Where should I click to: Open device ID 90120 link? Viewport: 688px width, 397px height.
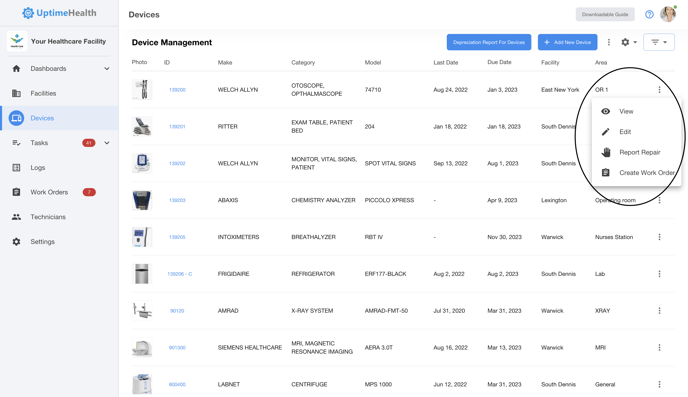177,311
